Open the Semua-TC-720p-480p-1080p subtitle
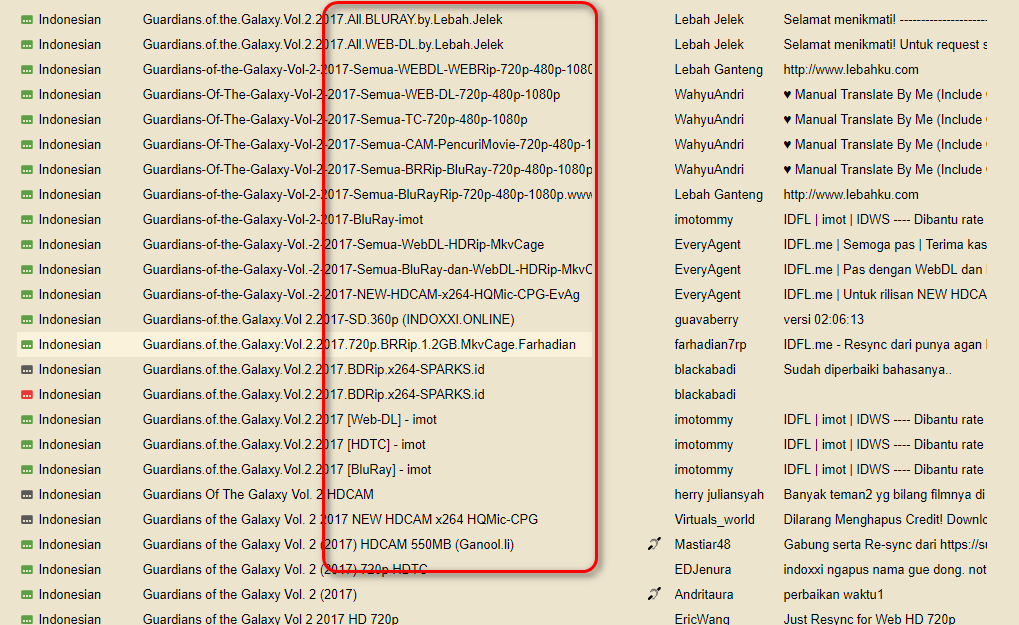 [335, 120]
